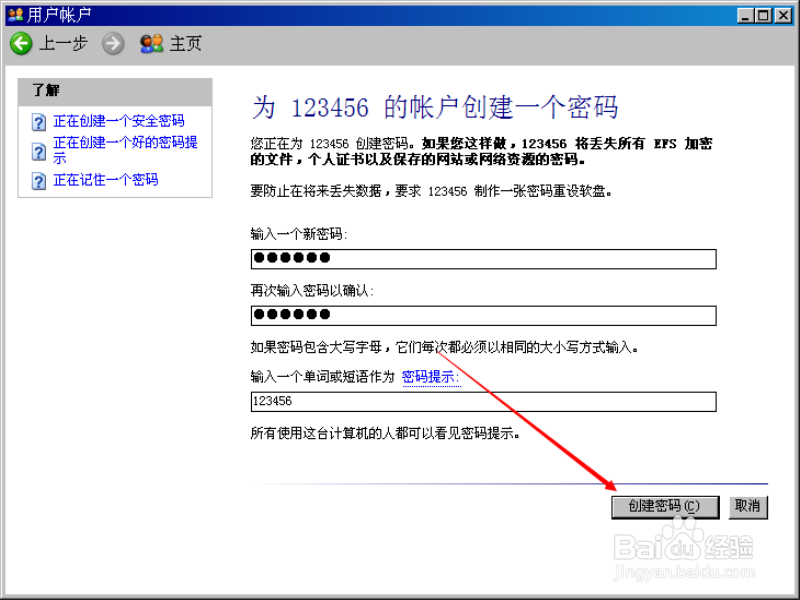This screenshot has height=600, width=800.
Task: Focus the confirm password input field
Action: 484,316
